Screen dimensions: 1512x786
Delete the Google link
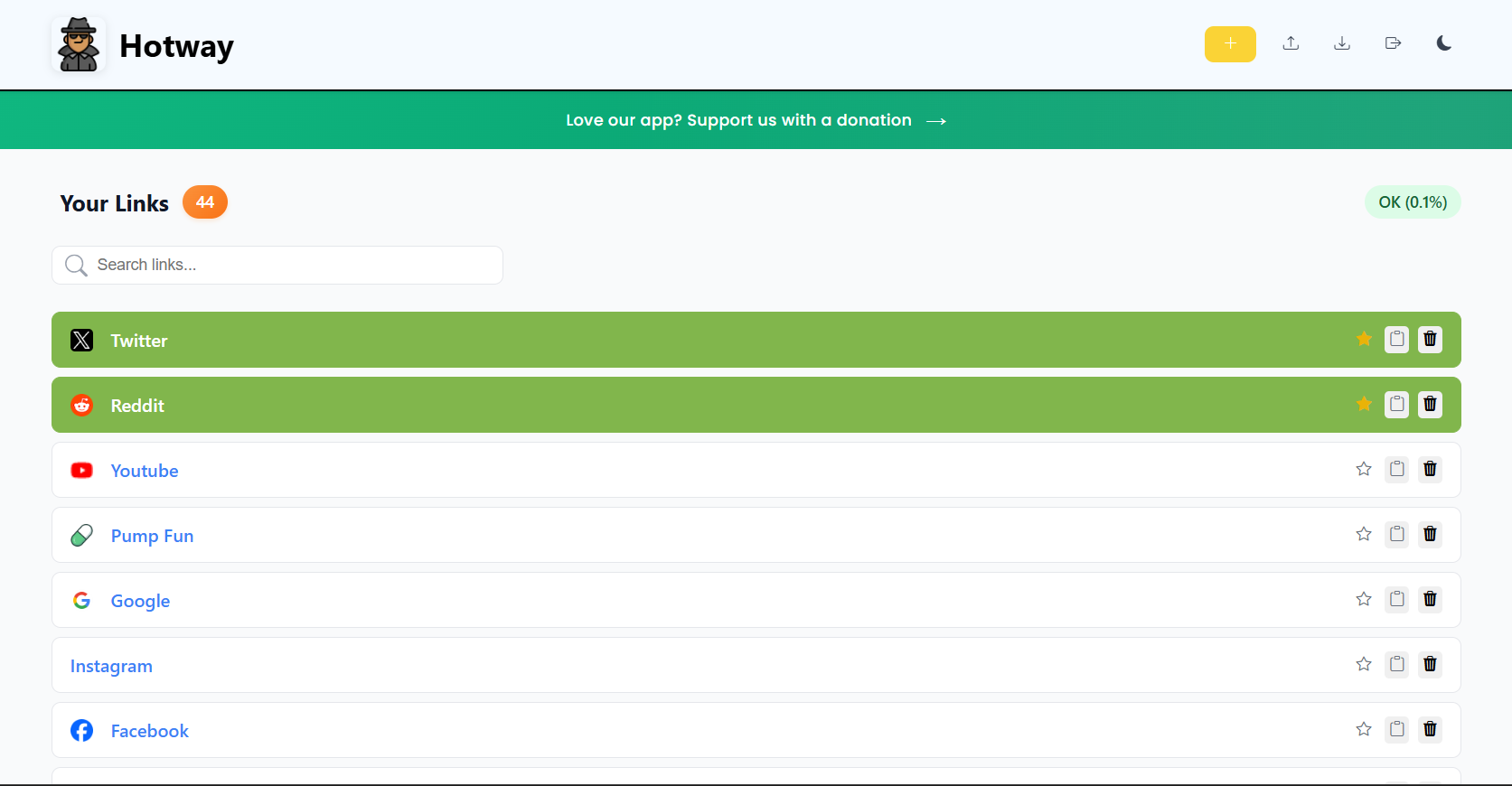point(1430,599)
